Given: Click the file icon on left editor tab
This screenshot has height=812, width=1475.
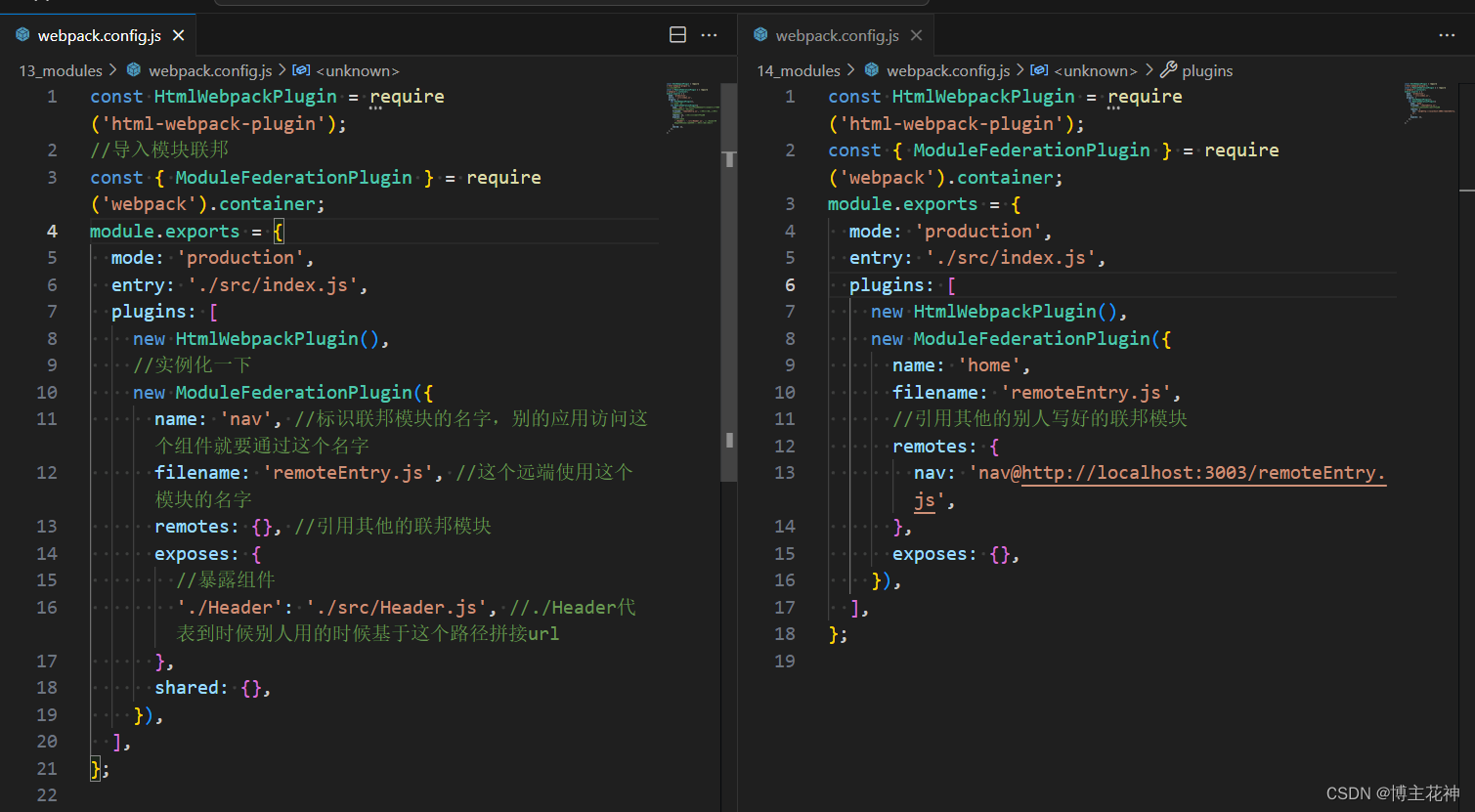Looking at the screenshot, I should point(22,35).
